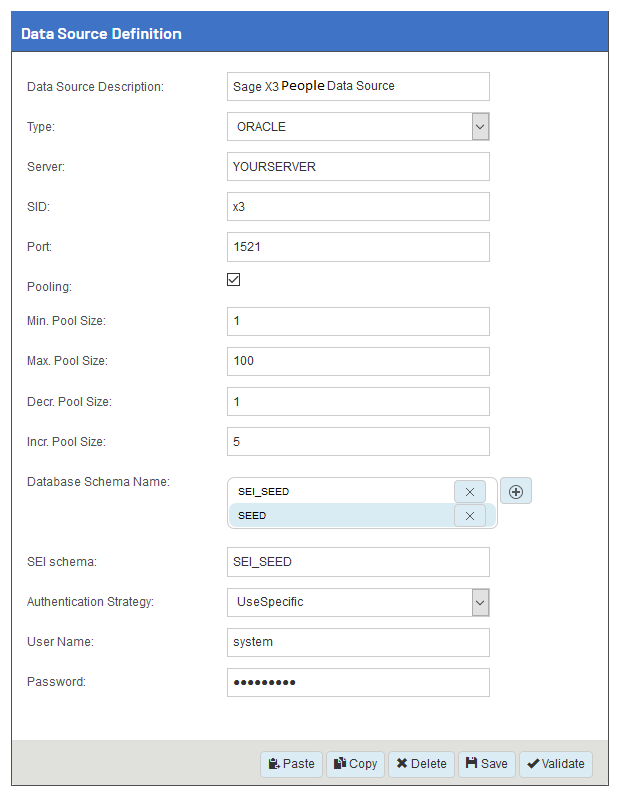The width and height of the screenshot is (621, 786).
Task: Focus the Data Source Description field
Action: pyautogui.click(x=358, y=86)
